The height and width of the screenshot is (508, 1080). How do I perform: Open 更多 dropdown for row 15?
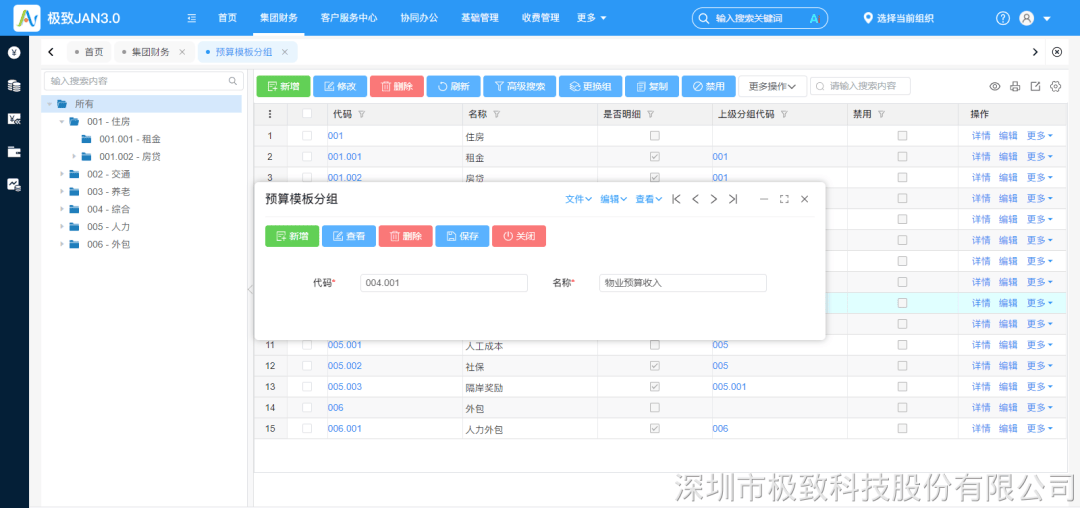click(1040, 428)
